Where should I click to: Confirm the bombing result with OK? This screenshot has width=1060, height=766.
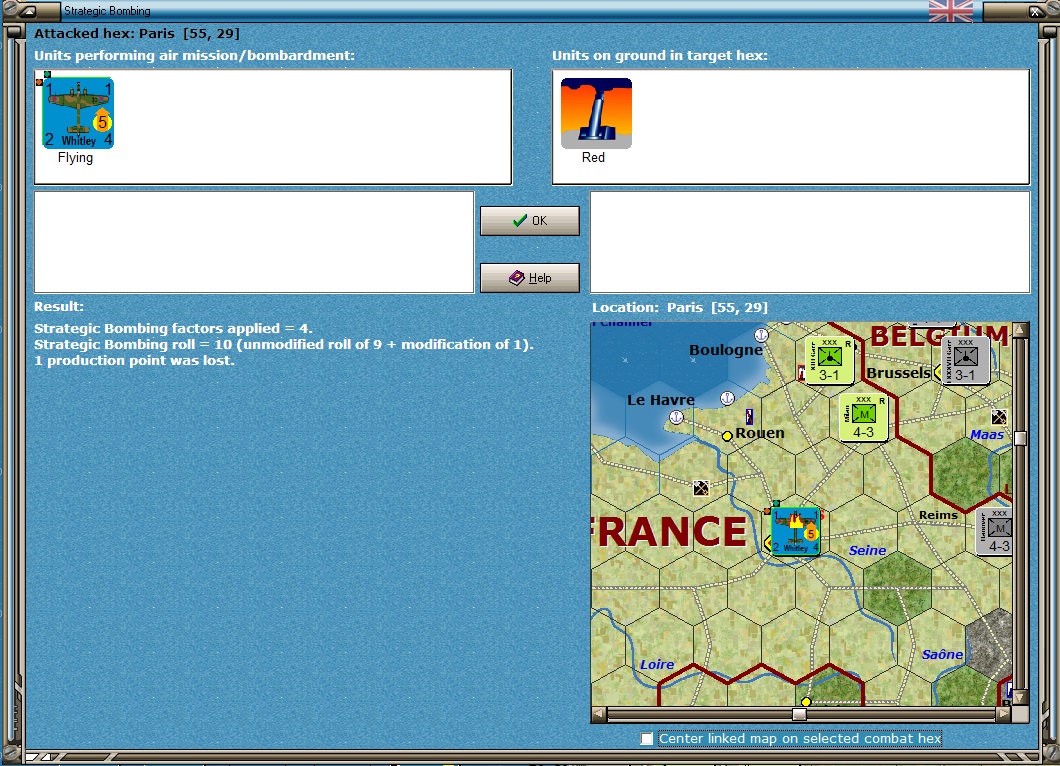click(530, 220)
